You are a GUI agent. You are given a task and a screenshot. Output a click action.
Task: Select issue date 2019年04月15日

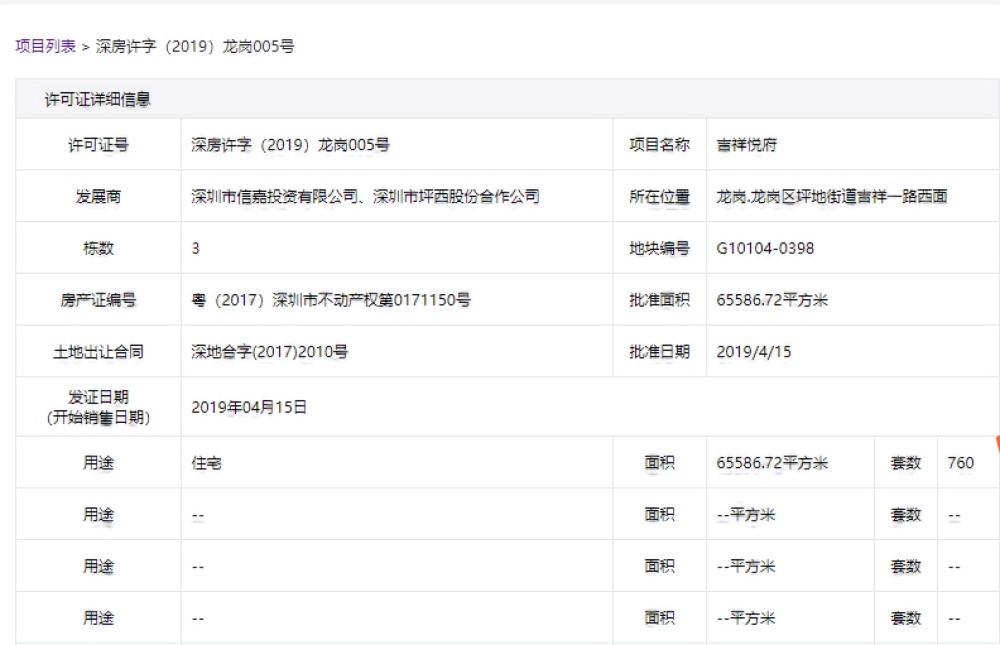click(249, 407)
